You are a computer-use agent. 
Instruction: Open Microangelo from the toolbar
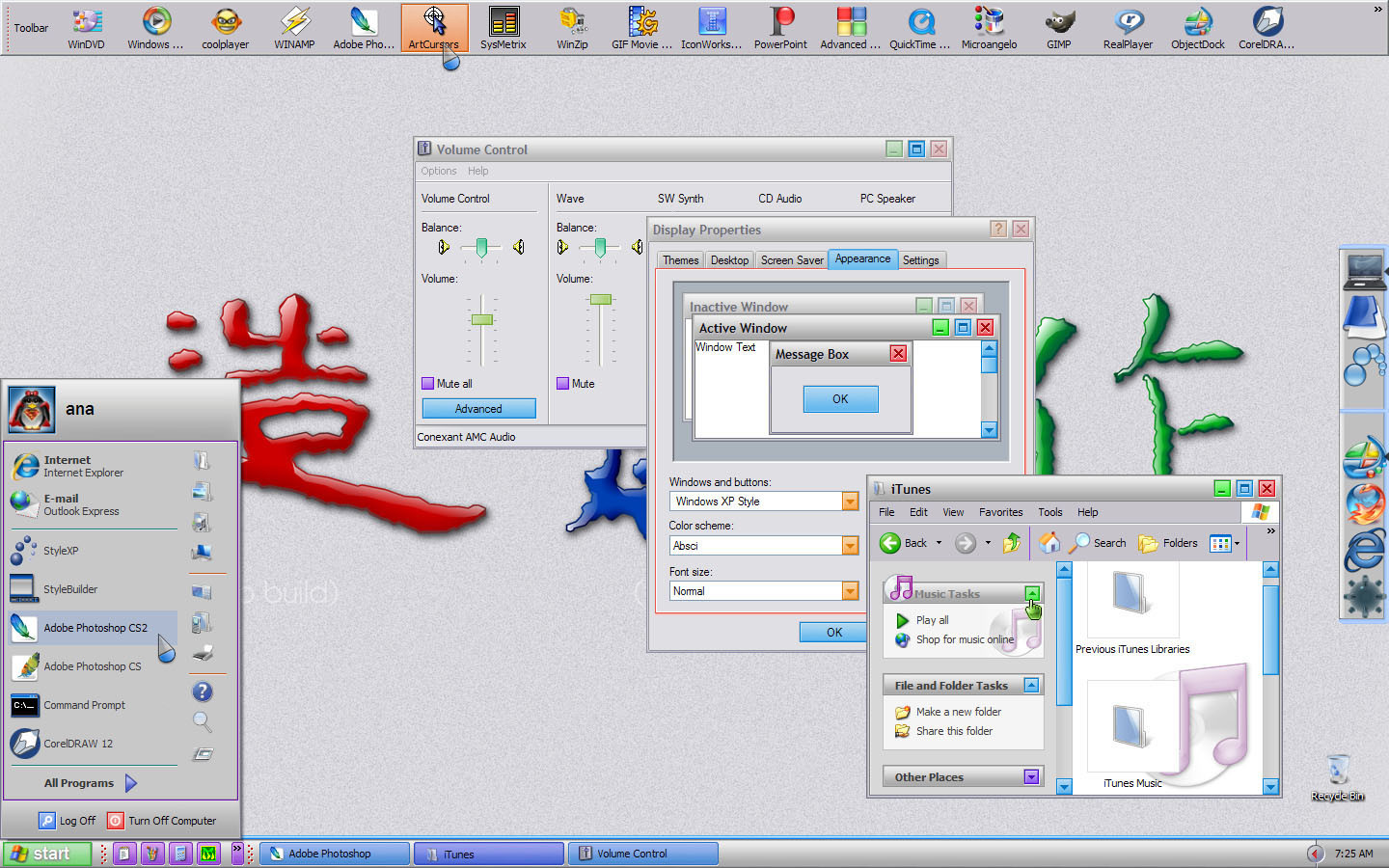click(989, 28)
